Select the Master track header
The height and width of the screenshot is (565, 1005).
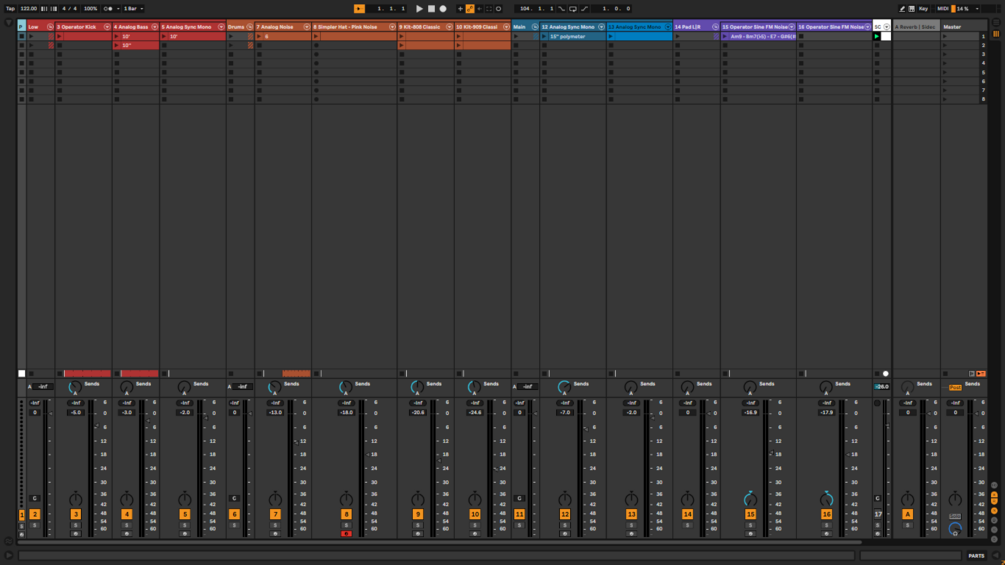(964, 27)
